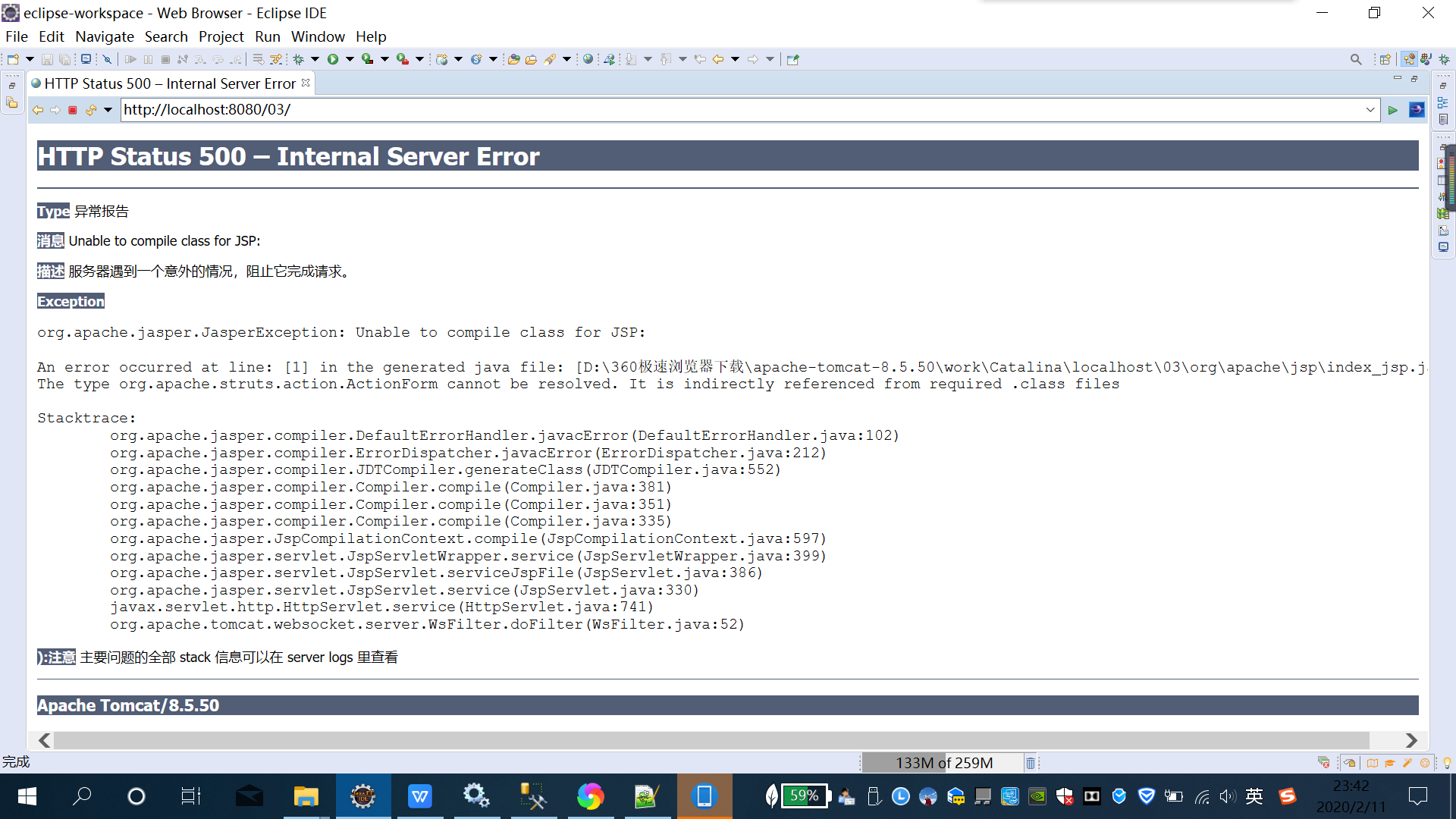Minimize the Web Browser editor area
1456x819 pixels.
click(1397, 78)
